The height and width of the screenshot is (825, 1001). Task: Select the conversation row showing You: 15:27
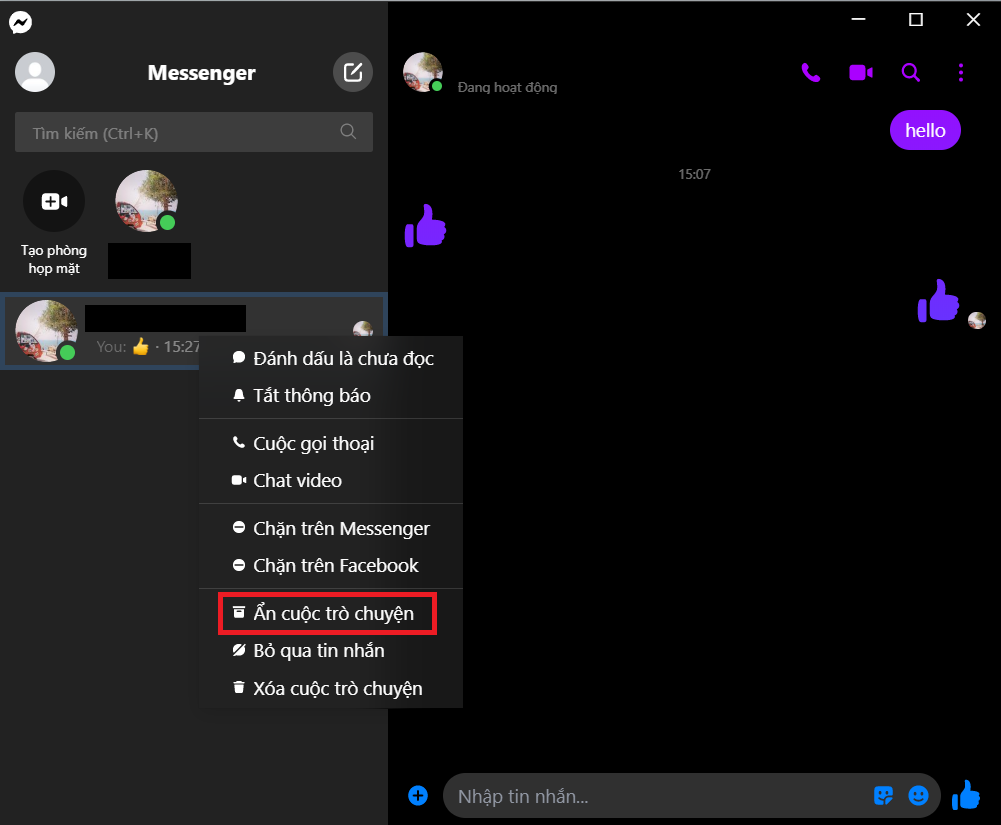pyautogui.click(x=194, y=331)
